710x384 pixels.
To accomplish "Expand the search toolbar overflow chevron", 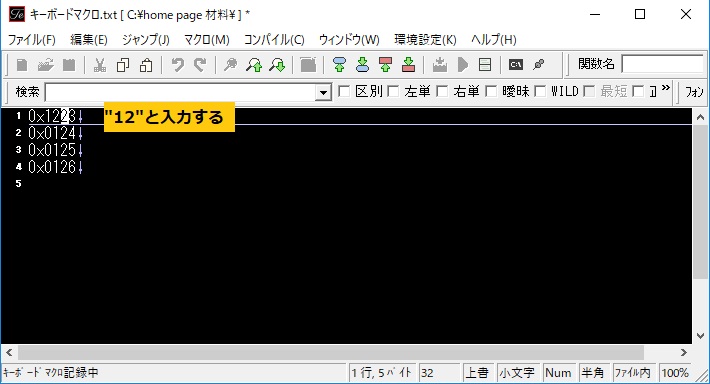I will [x=665, y=88].
